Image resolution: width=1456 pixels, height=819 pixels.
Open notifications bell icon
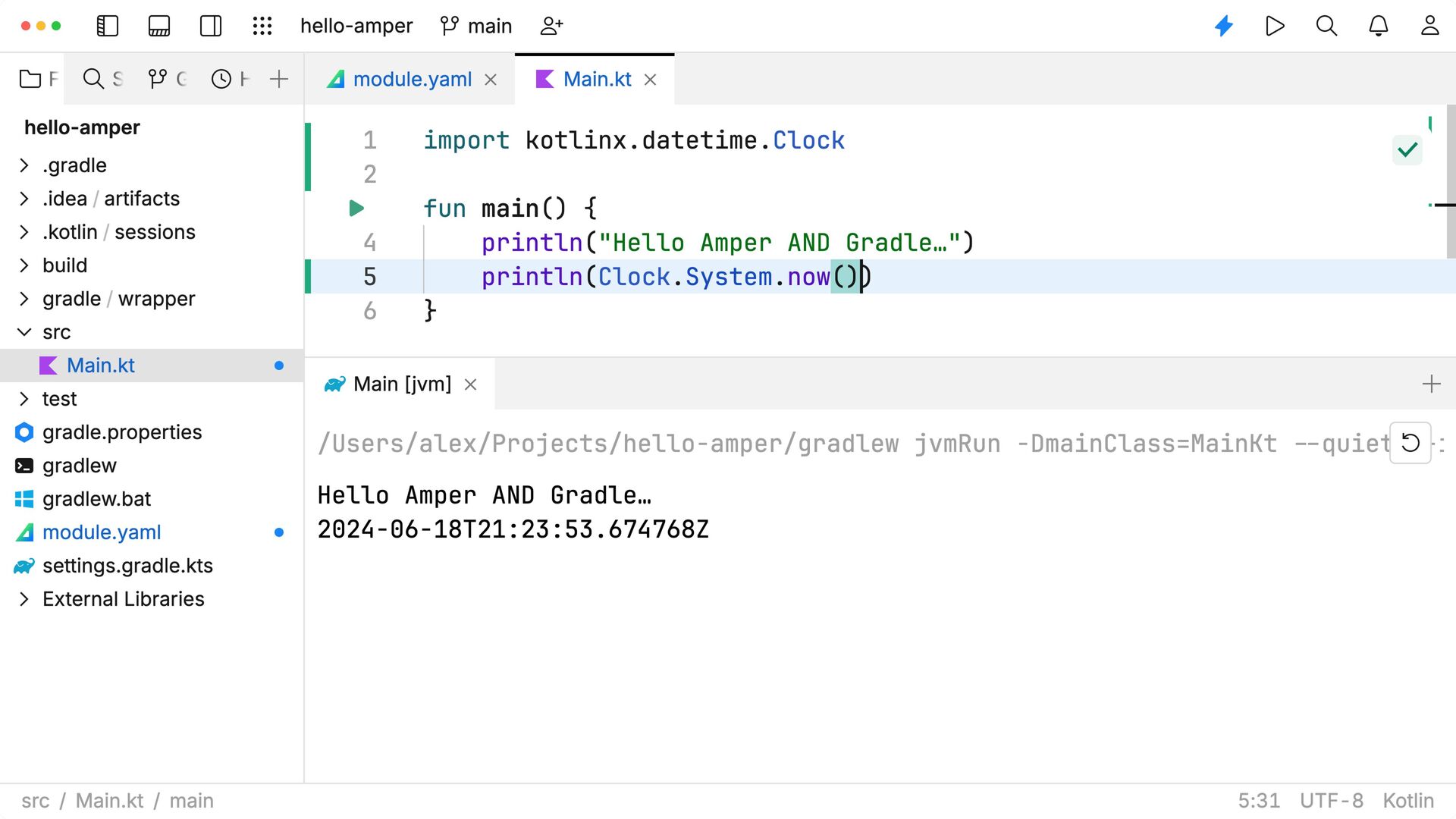pyautogui.click(x=1378, y=26)
